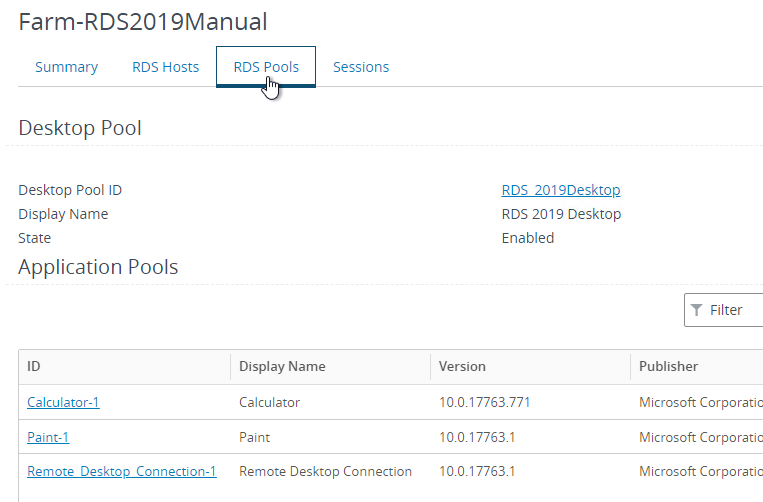
Task: Sort by the Display Name column header
Action: click(x=282, y=366)
